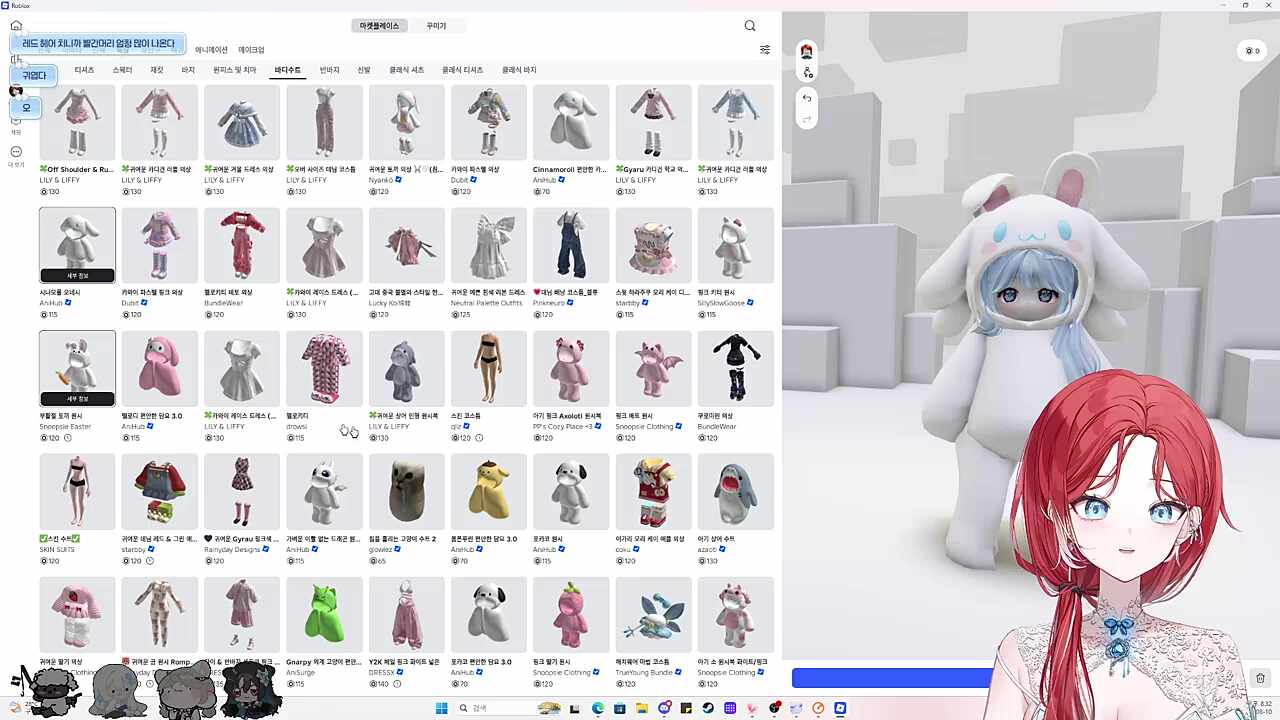This screenshot has width=1280, height=720.
Task: Select the 반바지 subcategory
Action: coord(329,70)
